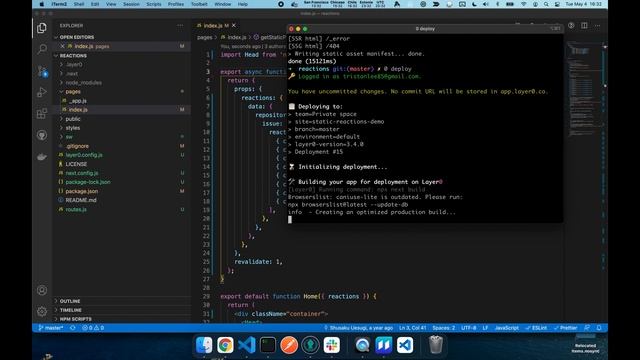Click the Ln 3, Col 41 status item
640x360 pixels.
(413, 328)
